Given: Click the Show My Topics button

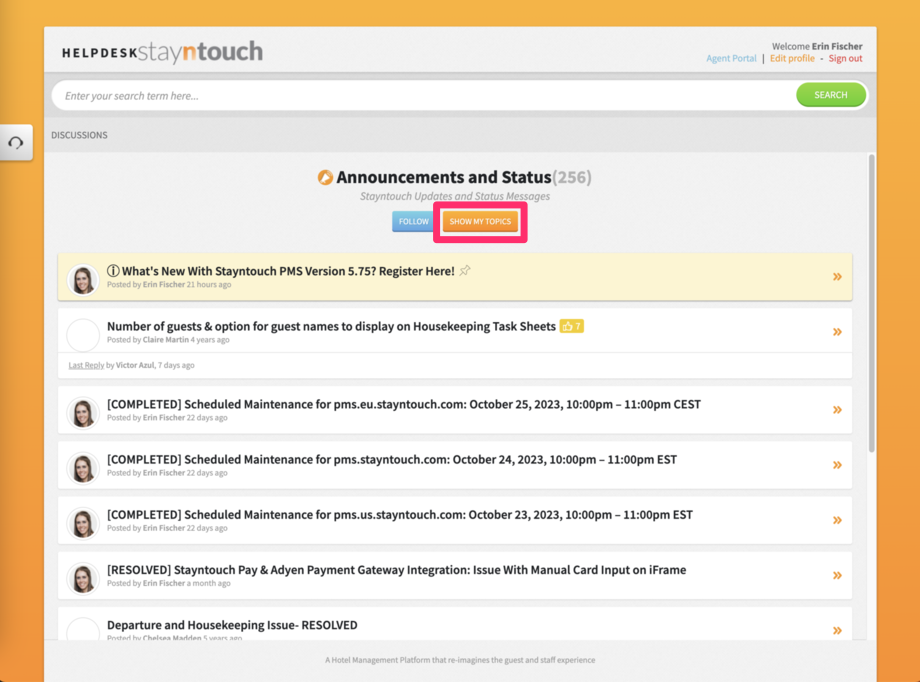Looking at the screenshot, I should click(x=480, y=221).
